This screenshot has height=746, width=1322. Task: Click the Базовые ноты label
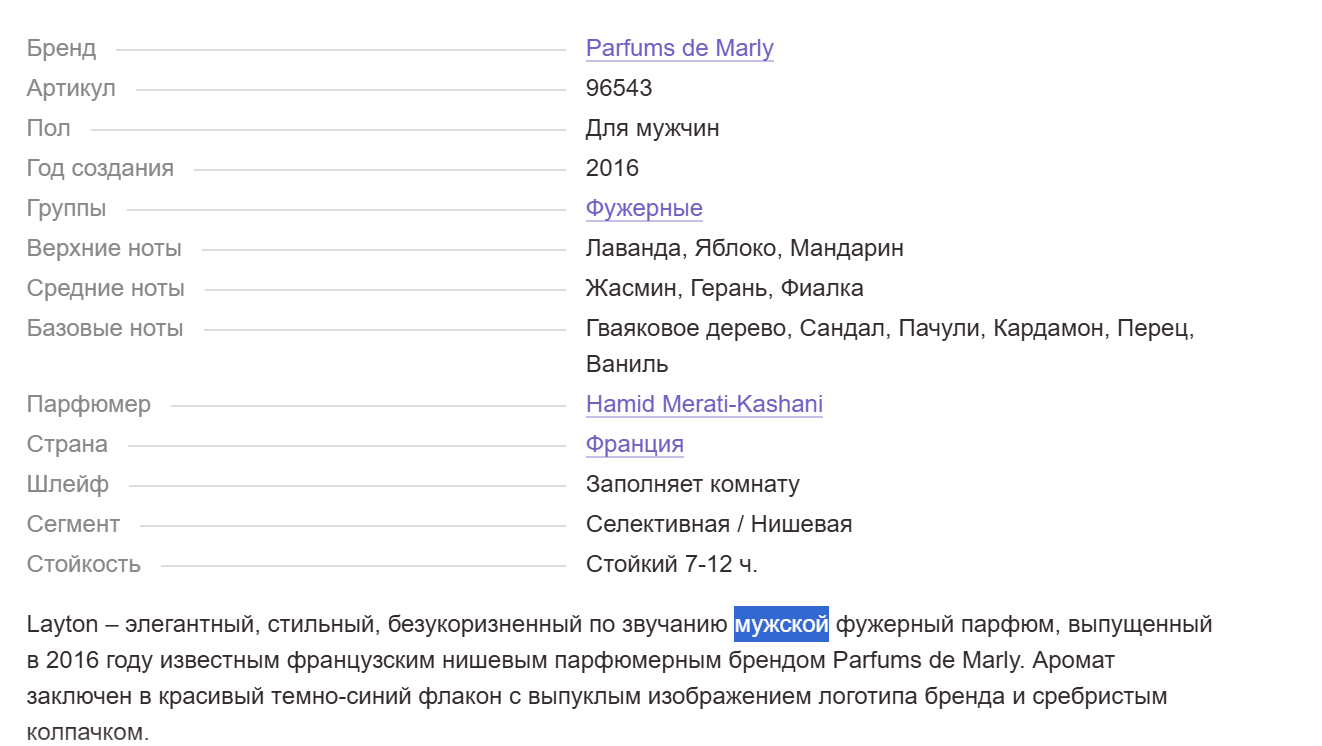pos(105,328)
